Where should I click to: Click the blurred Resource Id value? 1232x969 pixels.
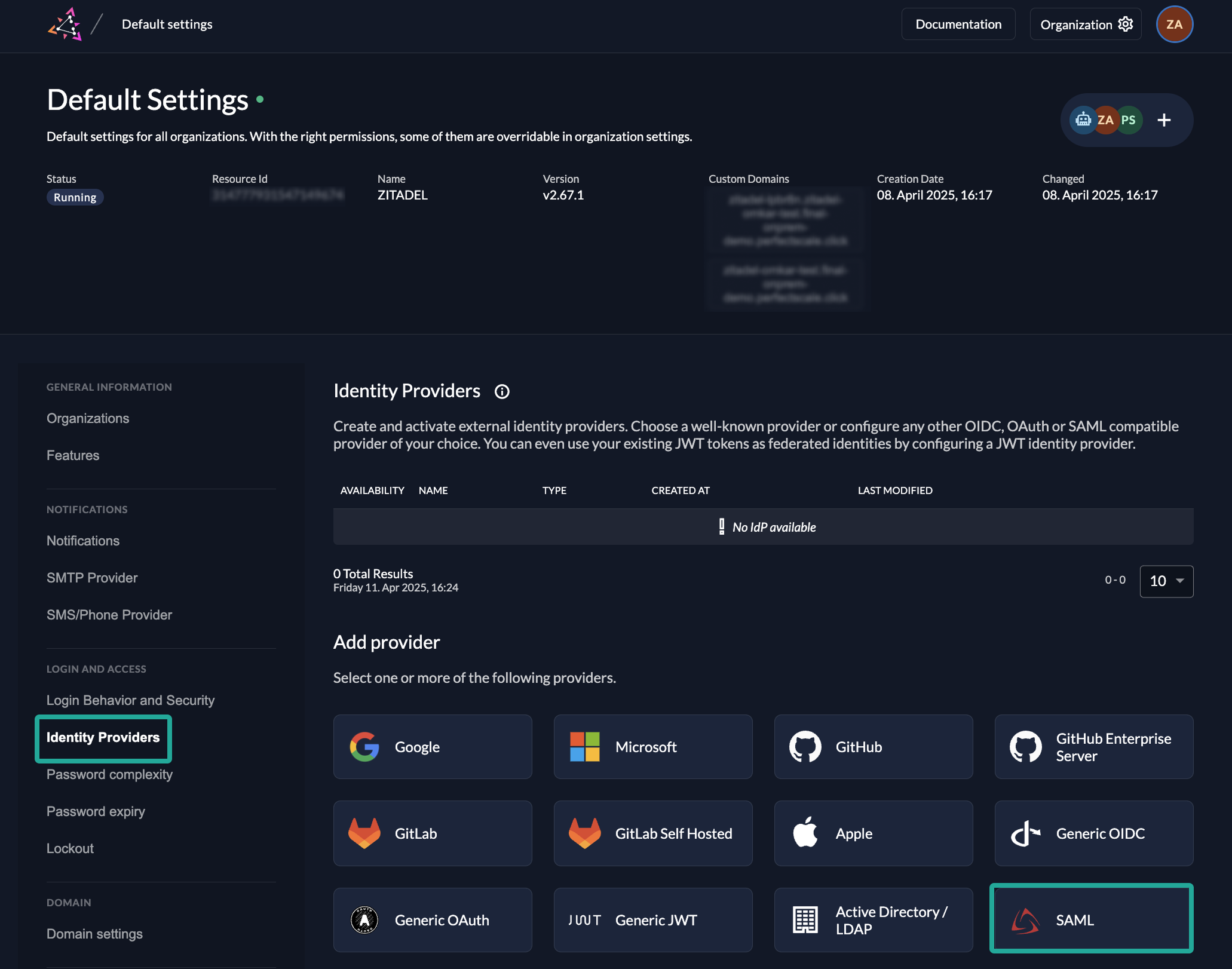coord(278,195)
